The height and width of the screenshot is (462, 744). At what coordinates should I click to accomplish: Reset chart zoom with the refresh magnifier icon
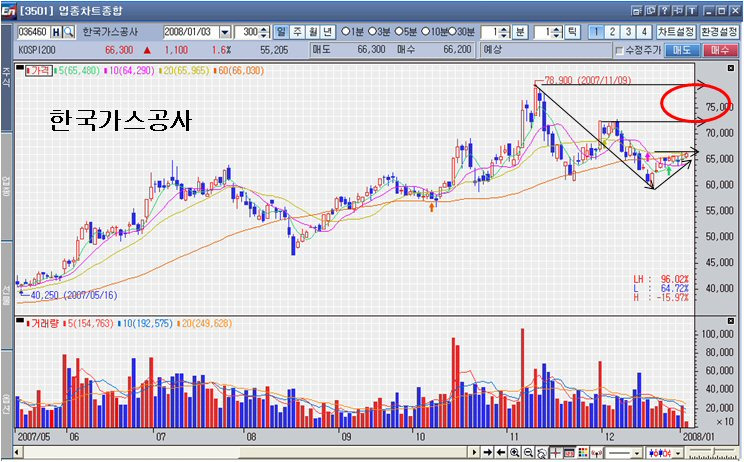tap(541, 453)
